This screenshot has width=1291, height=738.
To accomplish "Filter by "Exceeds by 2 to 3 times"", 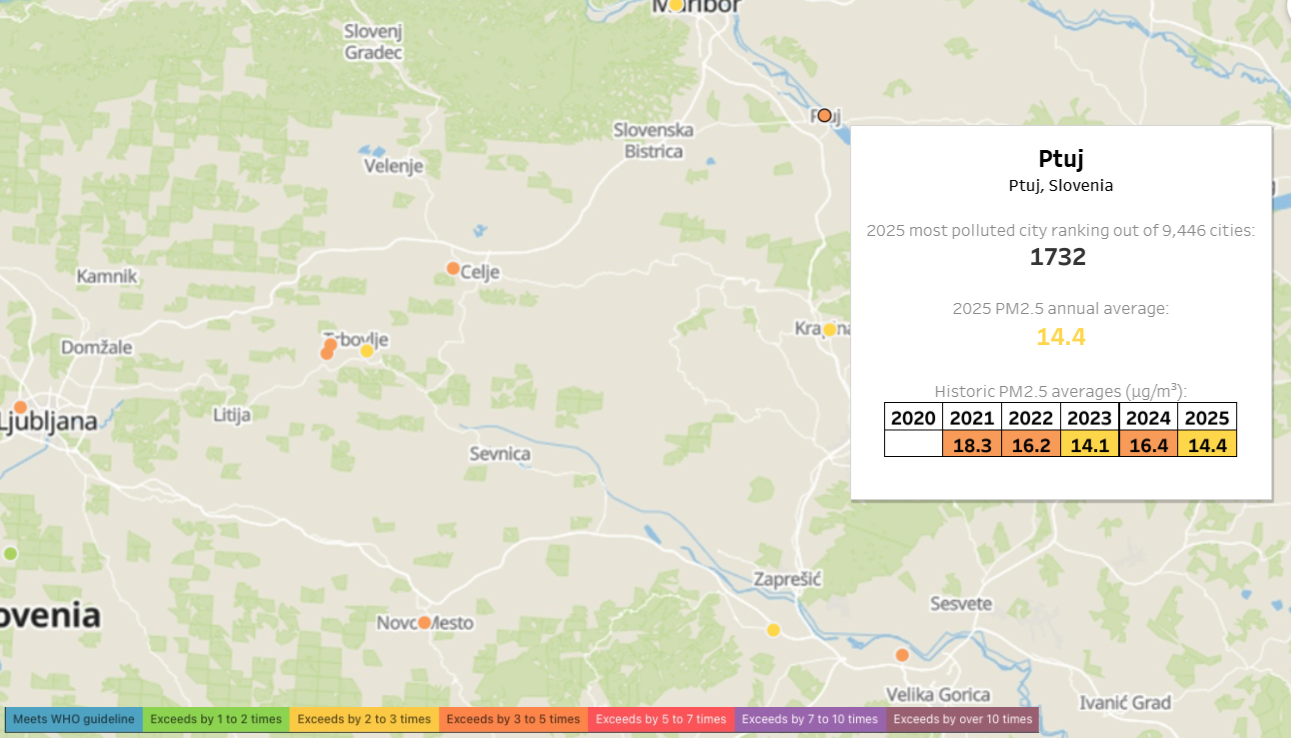I will (x=364, y=719).
